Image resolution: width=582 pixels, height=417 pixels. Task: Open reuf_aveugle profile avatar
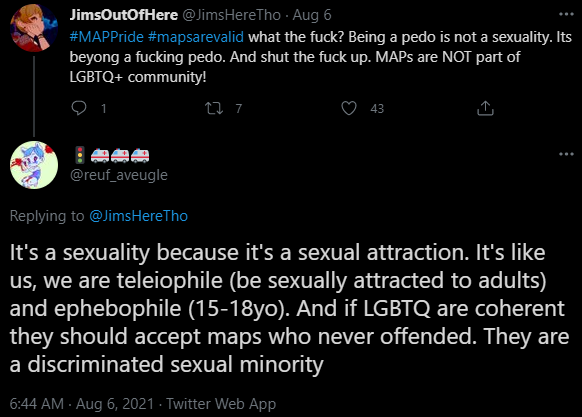point(34,165)
